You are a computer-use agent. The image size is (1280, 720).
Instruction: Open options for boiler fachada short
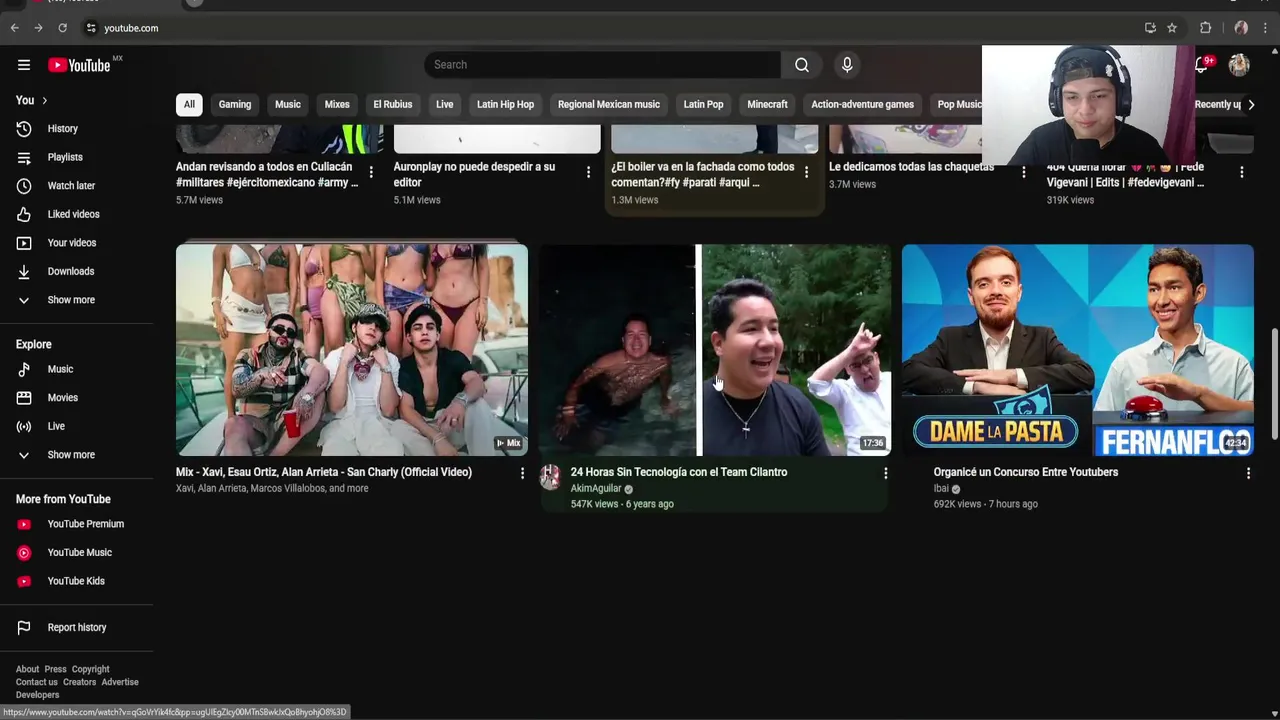pyautogui.click(x=806, y=172)
